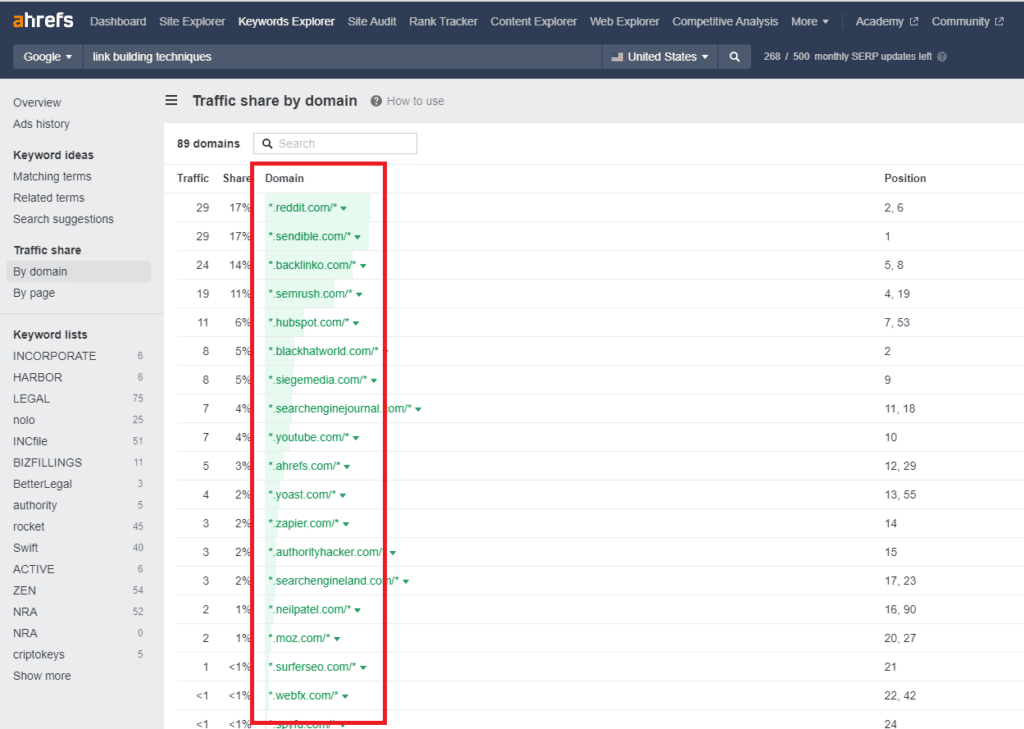Image resolution: width=1024 pixels, height=729 pixels.
Task: Click the Traffic column header
Action: pos(193,178)
